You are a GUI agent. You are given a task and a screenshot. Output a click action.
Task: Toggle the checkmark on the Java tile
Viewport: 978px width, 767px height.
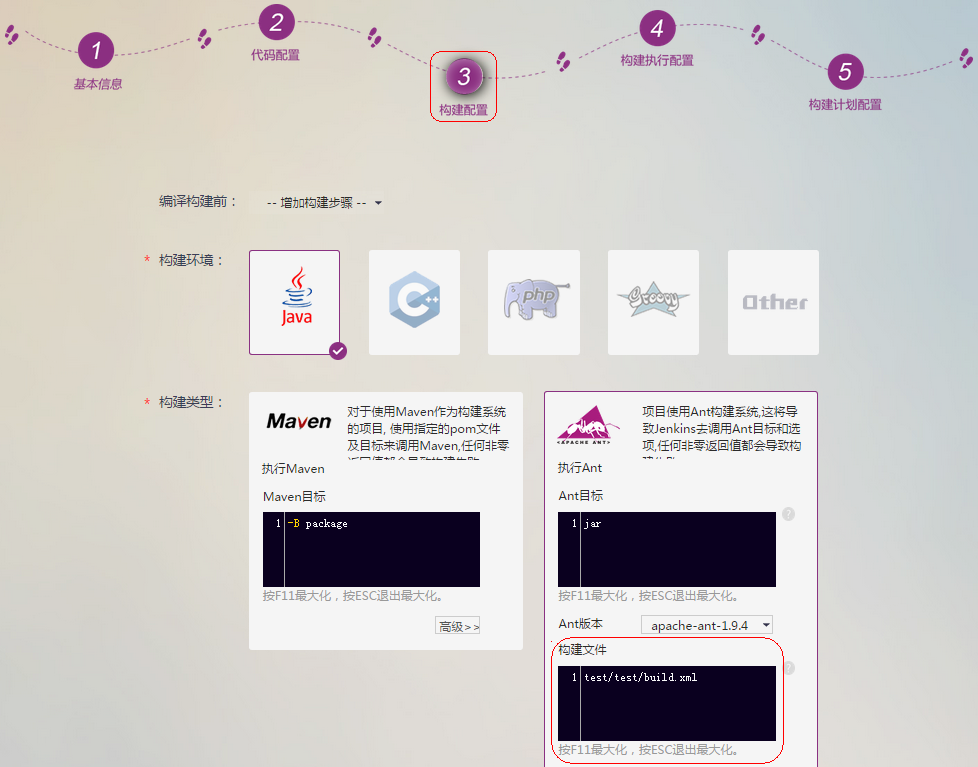pos(338,351)
